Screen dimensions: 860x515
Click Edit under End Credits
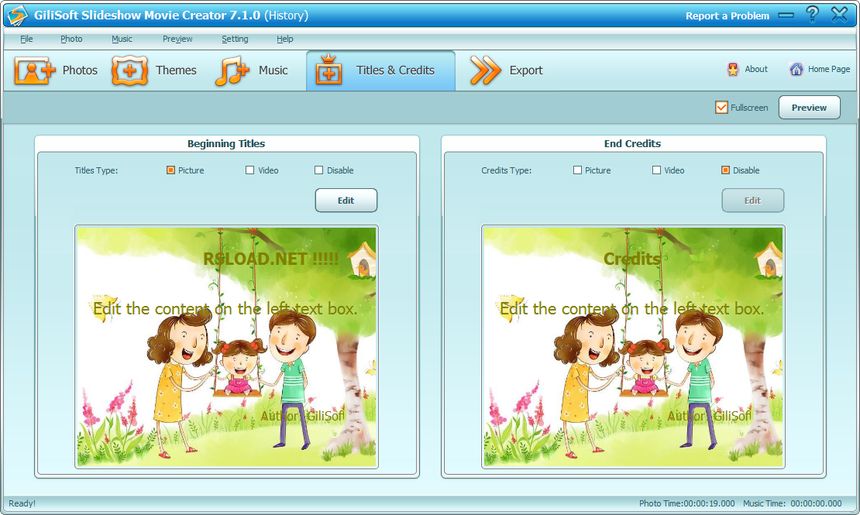click(752, 200)
